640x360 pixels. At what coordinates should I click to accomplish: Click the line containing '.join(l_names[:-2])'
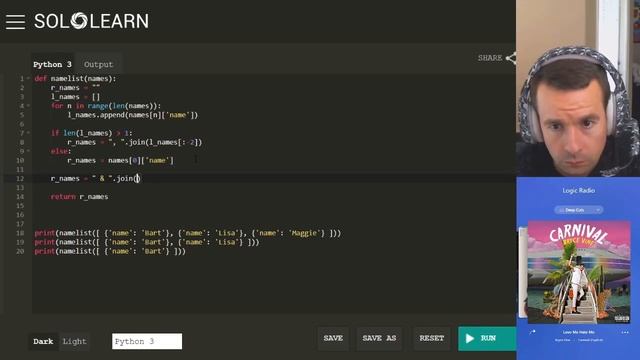coord(135,142)
